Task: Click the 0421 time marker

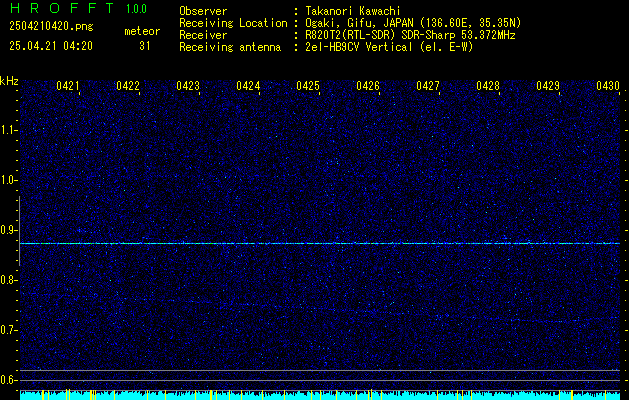Action: click(x=67, y=86)
